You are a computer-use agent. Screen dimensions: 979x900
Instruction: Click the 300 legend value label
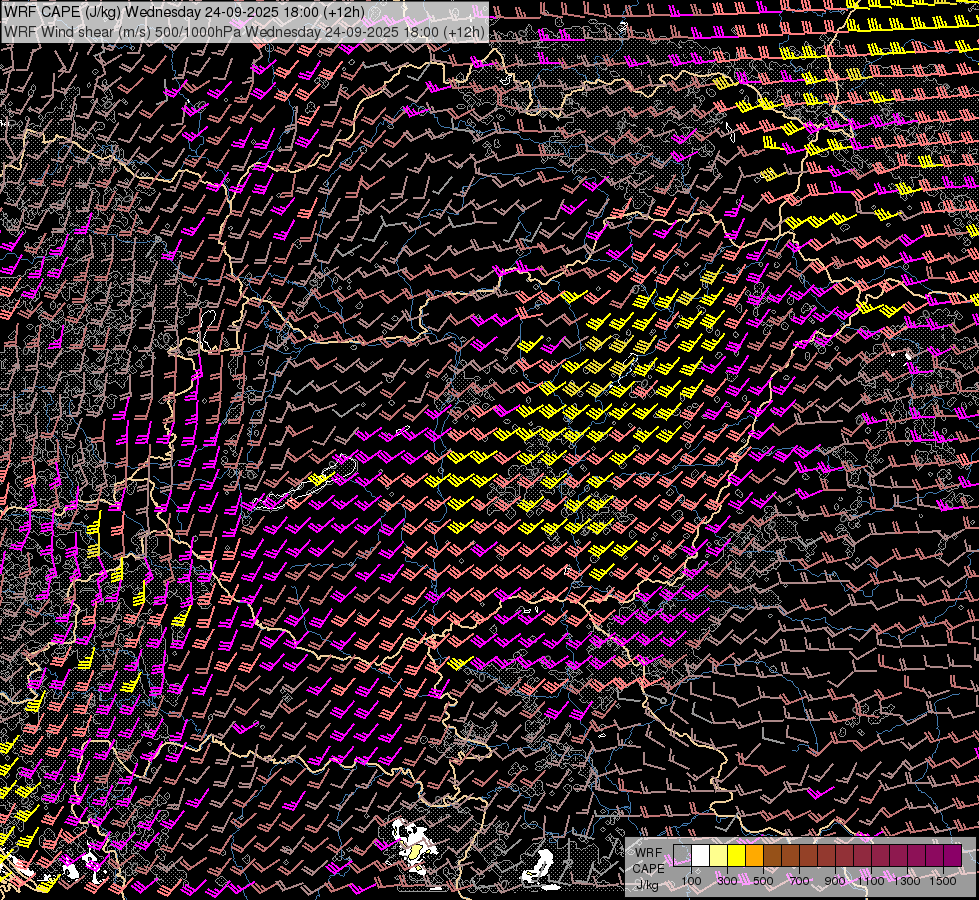pos(727,880)
